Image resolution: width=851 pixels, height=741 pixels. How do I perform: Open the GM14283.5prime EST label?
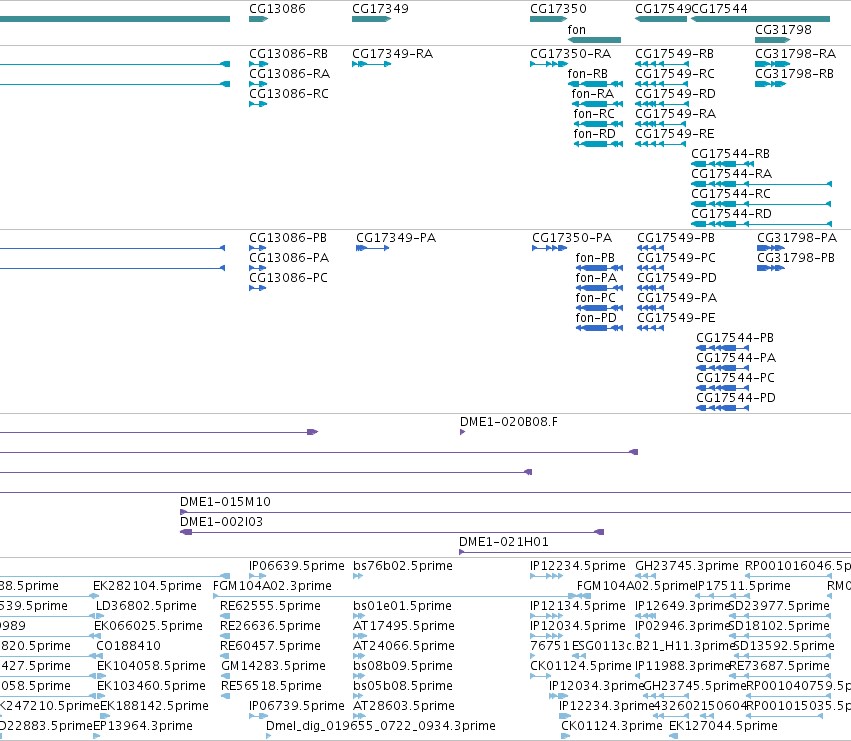(273, 666)
